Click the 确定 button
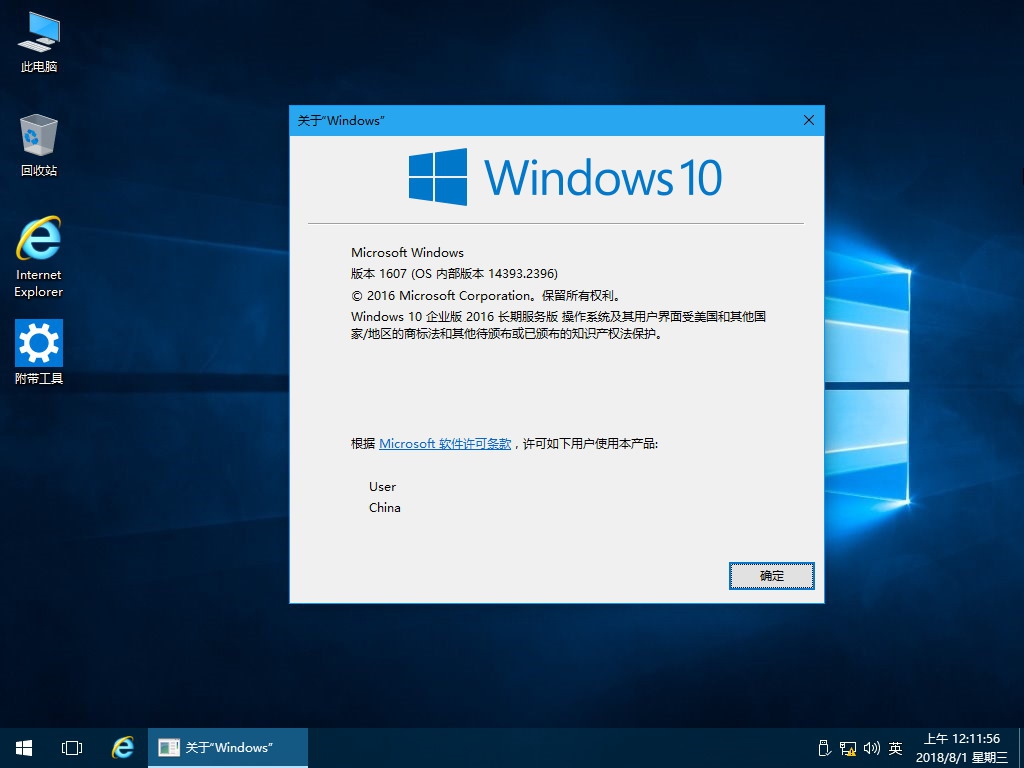Image resolution: width=1024 pixels, height=768 pixels. 771,576
